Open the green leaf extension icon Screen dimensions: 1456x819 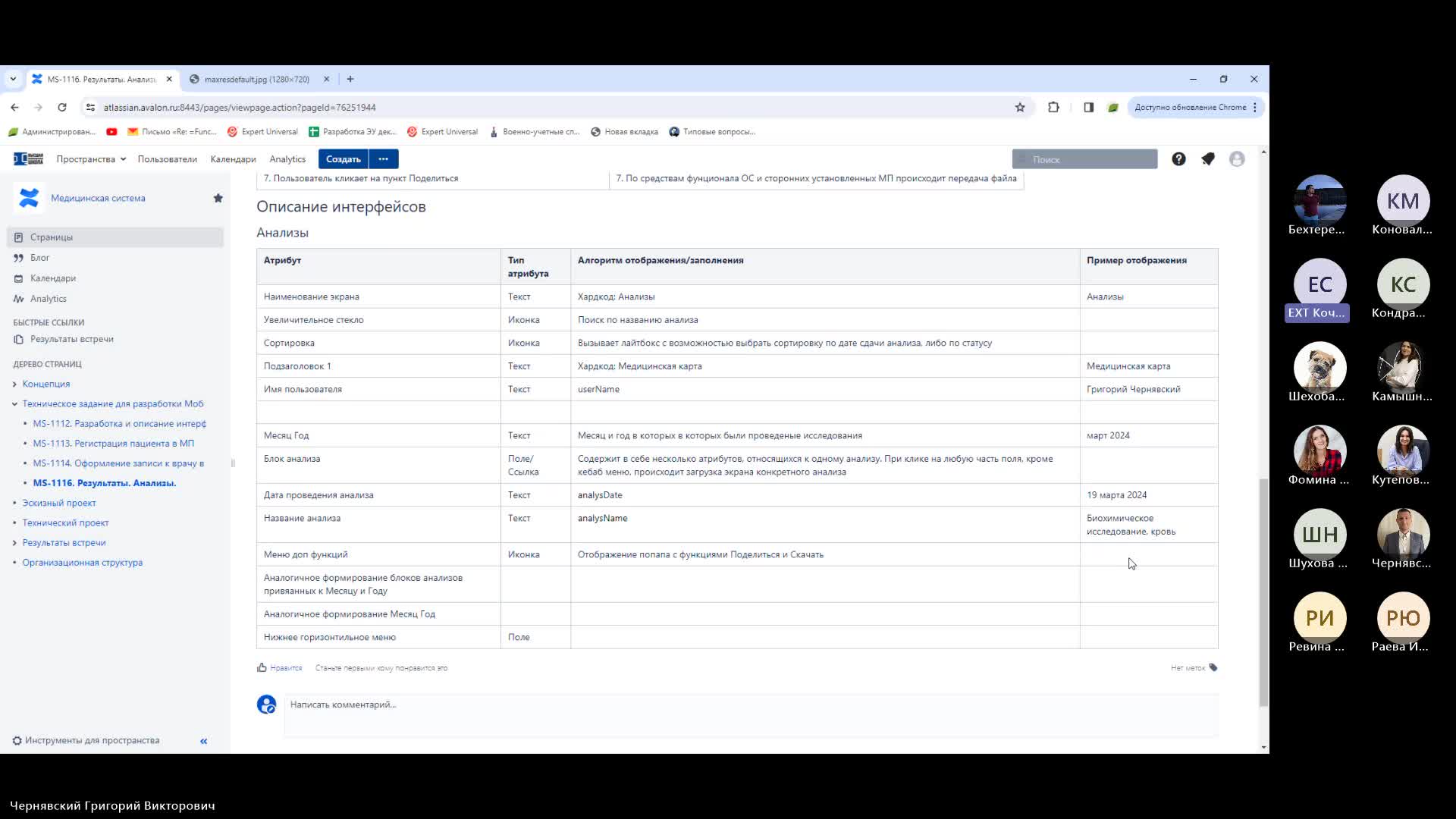pyautogui.click(x=1112, y=107)
